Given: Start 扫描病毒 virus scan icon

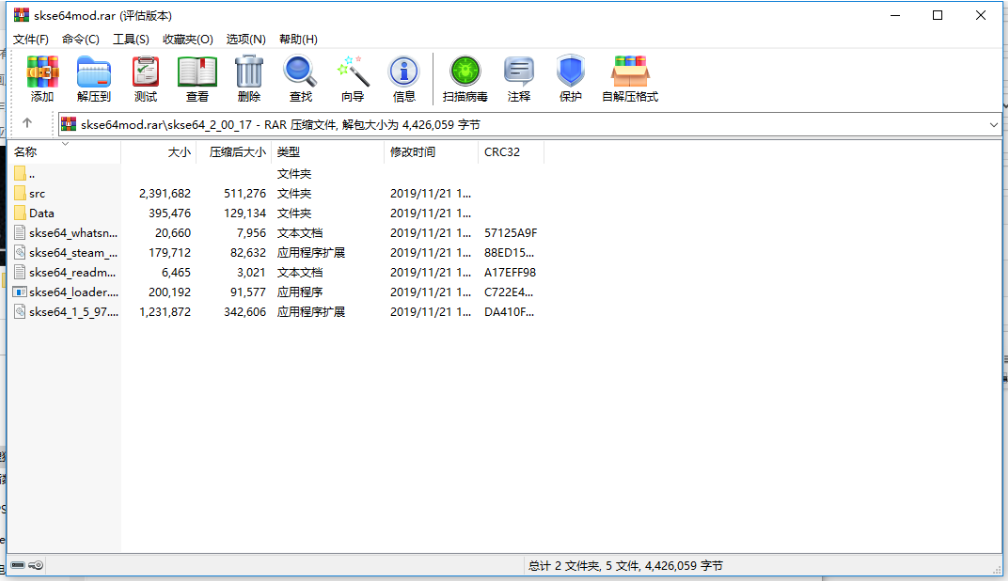Looking at the screenshot, I should pyautogui.click(x=464, y=77).
